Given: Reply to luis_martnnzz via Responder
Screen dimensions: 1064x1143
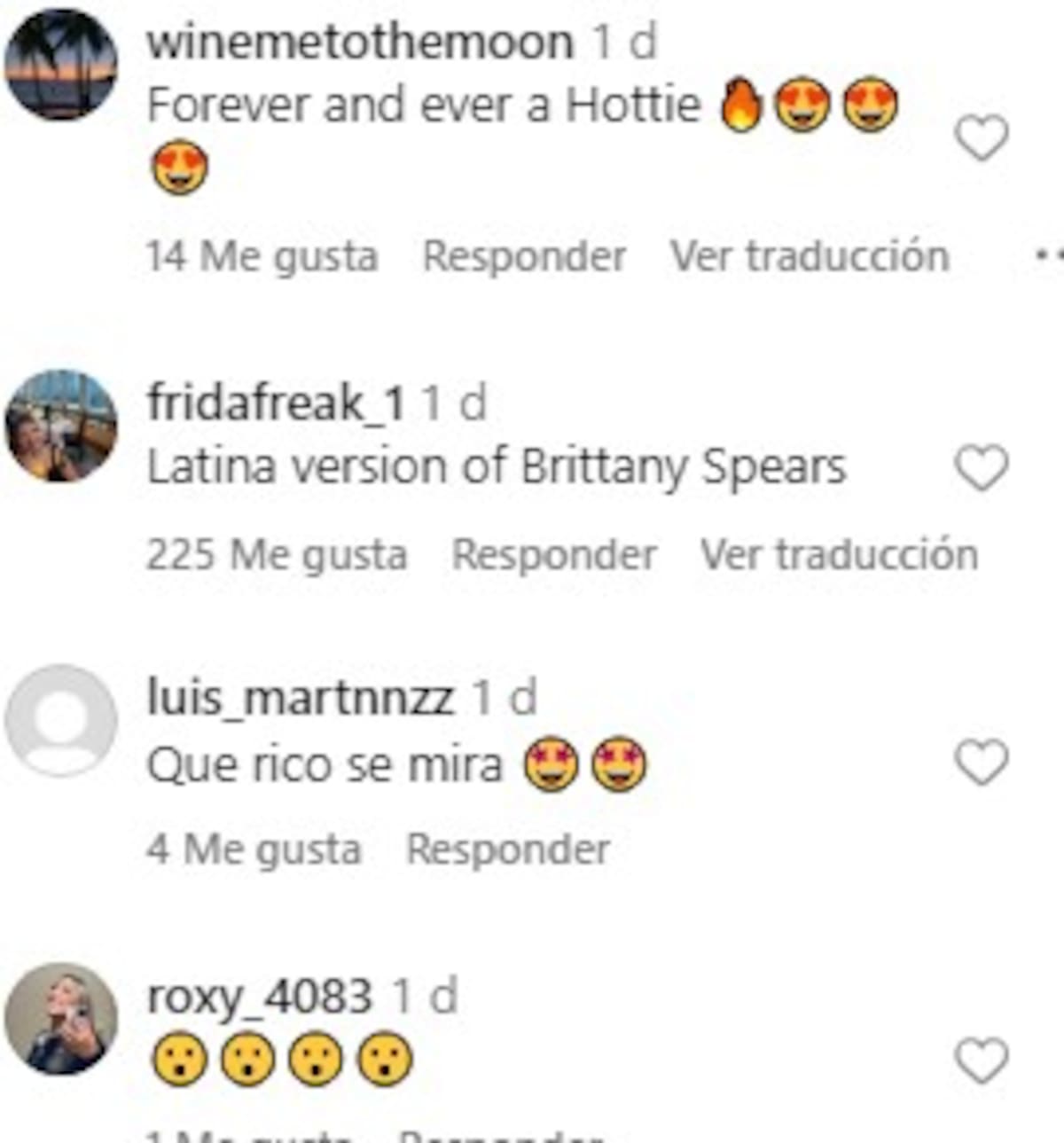Looking at the screenshot, I should (x=507, y=849).
